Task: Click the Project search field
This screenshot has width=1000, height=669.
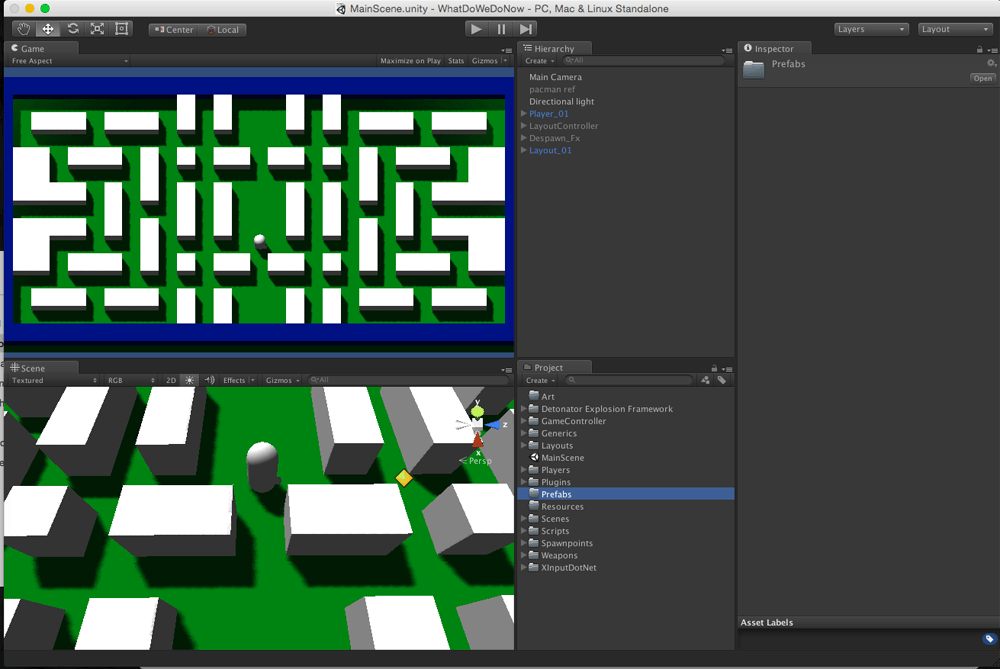Action: (628, 380)
